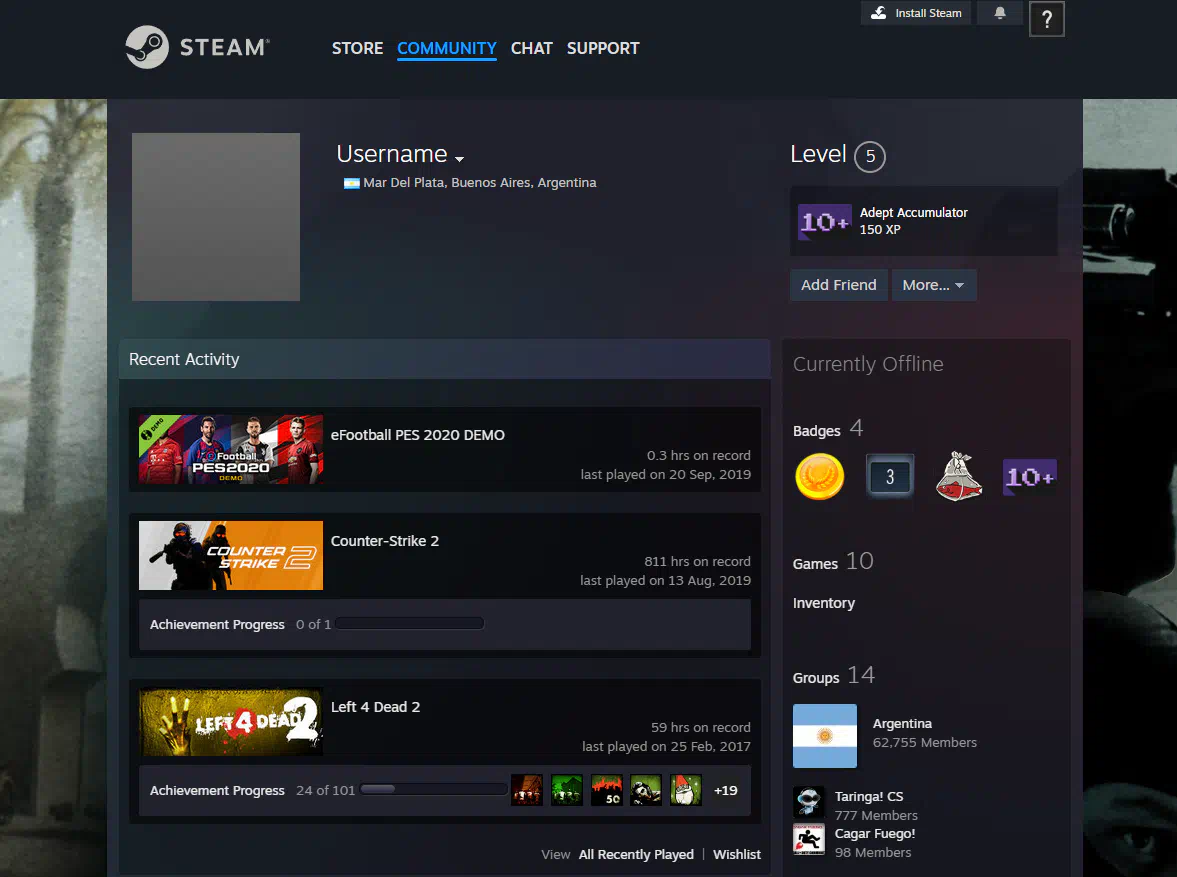This screenshot has width=1177, height=877.
Task: Click the '811 hrs on record' text
Action: (x=697, y=561)
